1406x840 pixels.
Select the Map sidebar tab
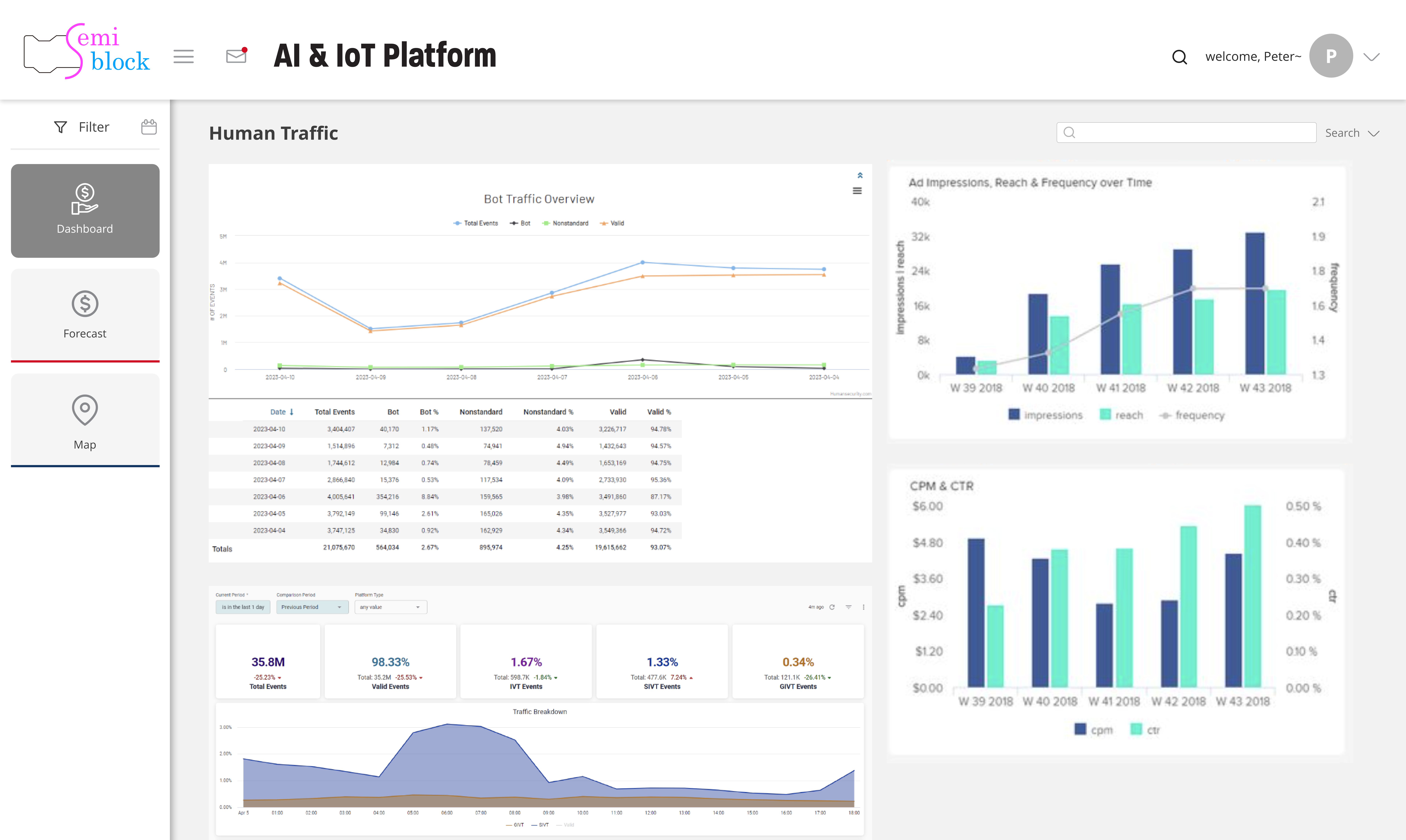[x=85, y=420]
